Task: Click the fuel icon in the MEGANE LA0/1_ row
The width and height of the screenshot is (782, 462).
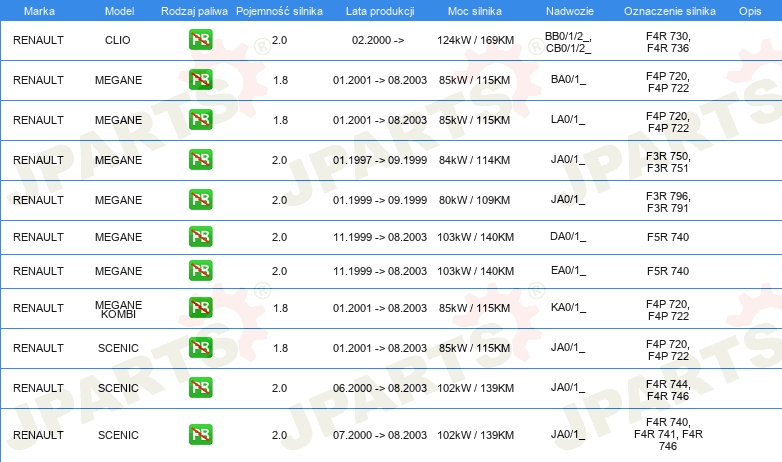Action: (200, 120)
